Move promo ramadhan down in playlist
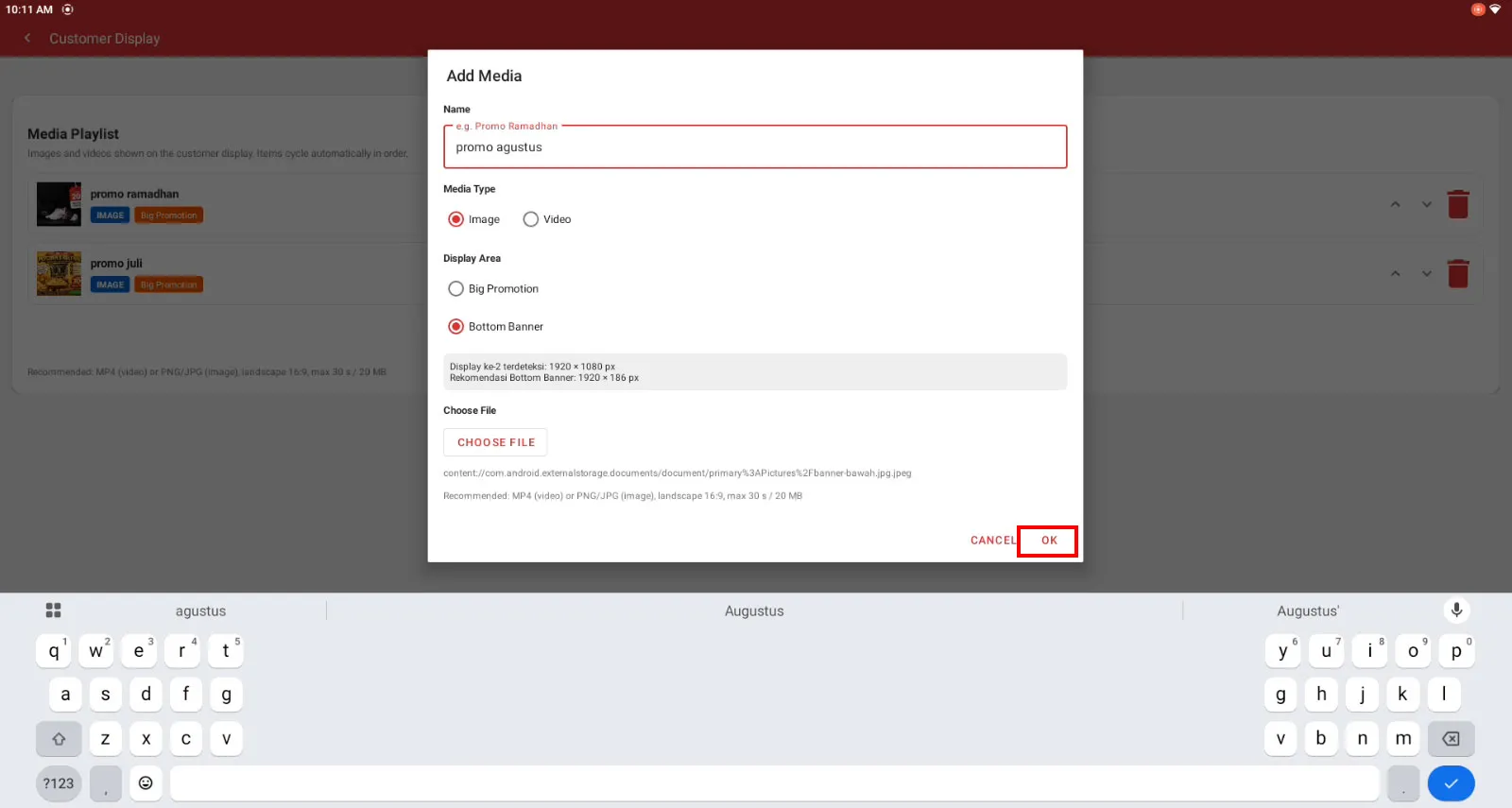Image resolution: width=1512 pixels, height=808 pixels. [x=1426, y=204]
